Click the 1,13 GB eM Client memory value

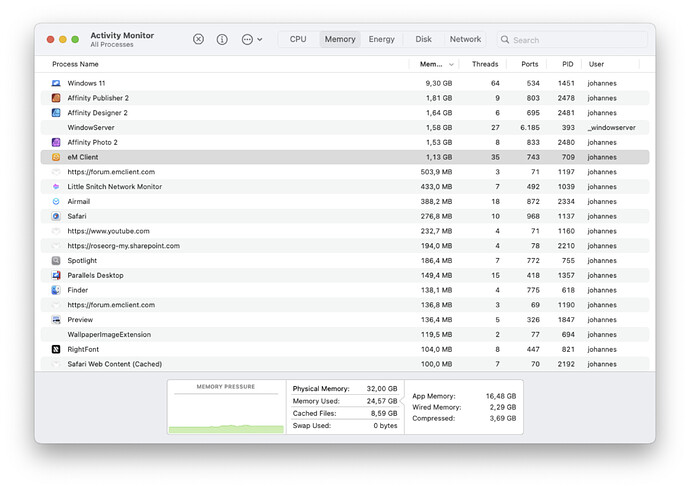point(439,157)
